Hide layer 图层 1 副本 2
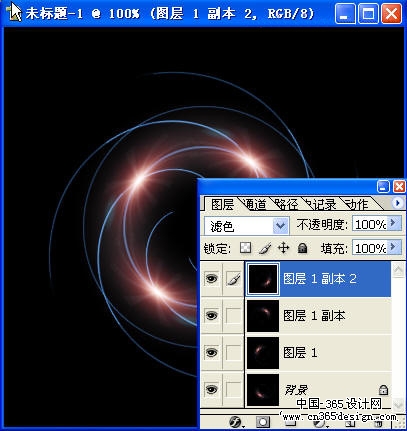The height and width of the screenshot is (431, 407). 211,278
